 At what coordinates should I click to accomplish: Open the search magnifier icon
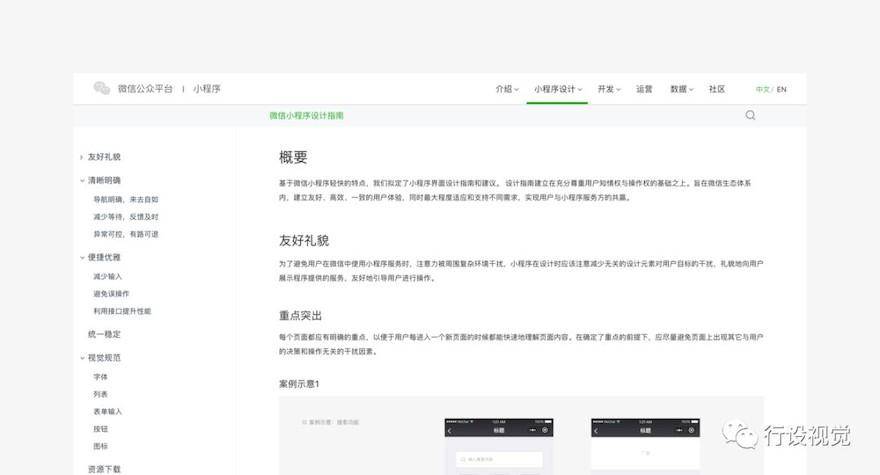point(750,115)
